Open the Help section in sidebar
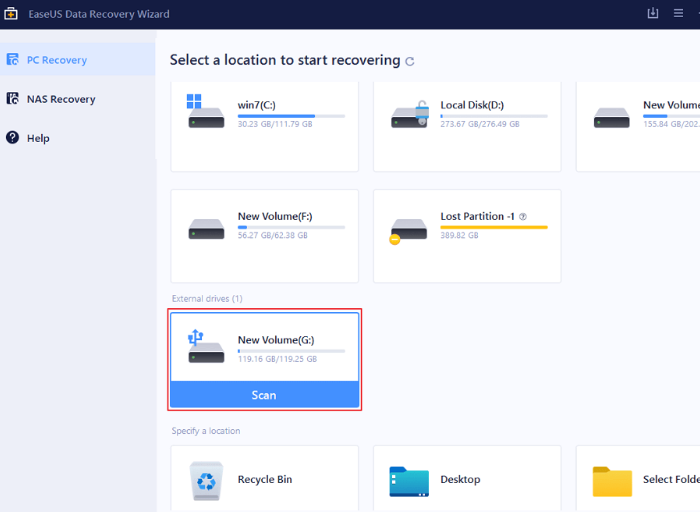This screenshot has height=512, width=700. coord(38,138)
